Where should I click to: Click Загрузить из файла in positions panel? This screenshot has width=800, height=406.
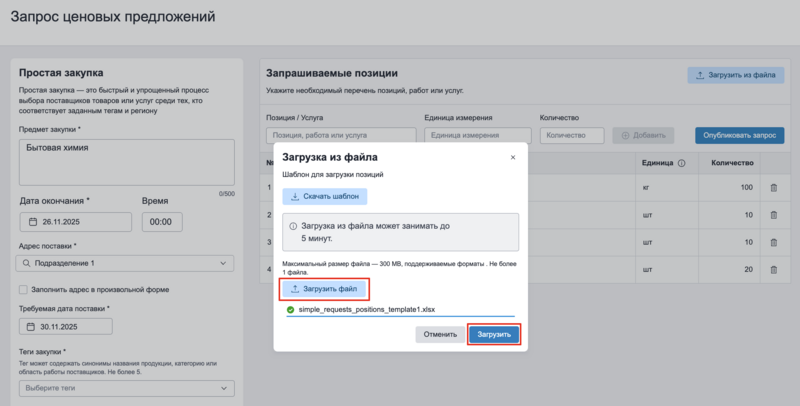coord(736,75)
